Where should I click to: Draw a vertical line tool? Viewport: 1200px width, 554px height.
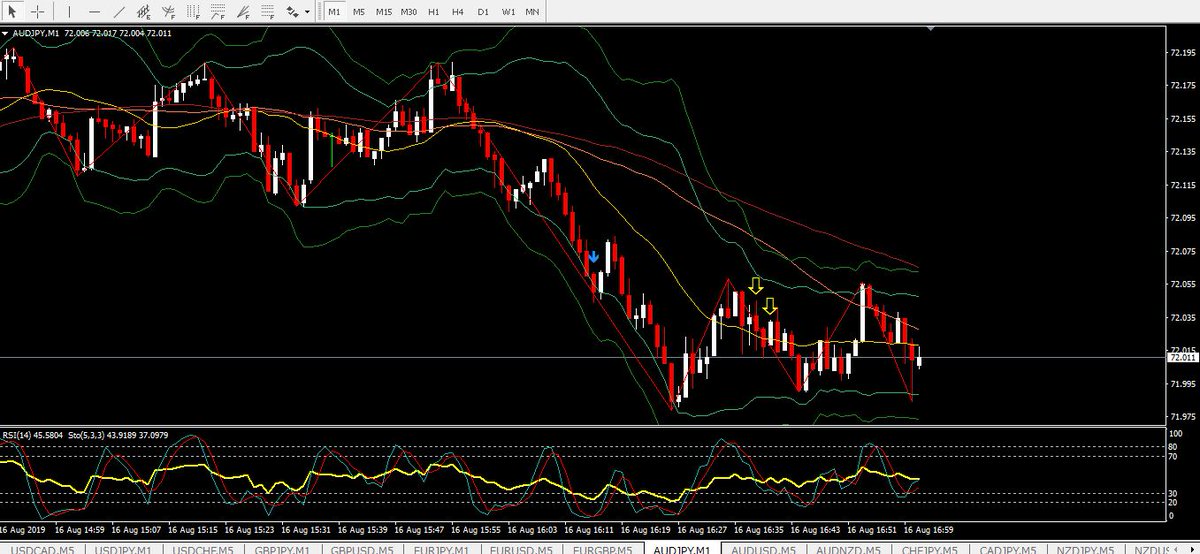pyautogui.click(x=69, y=12)
